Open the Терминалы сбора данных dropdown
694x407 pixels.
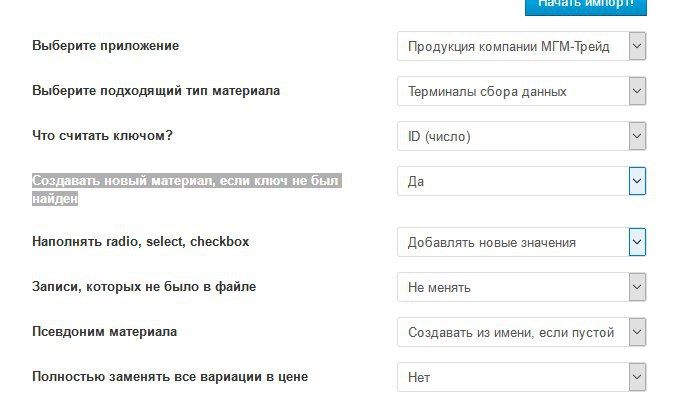521,91
